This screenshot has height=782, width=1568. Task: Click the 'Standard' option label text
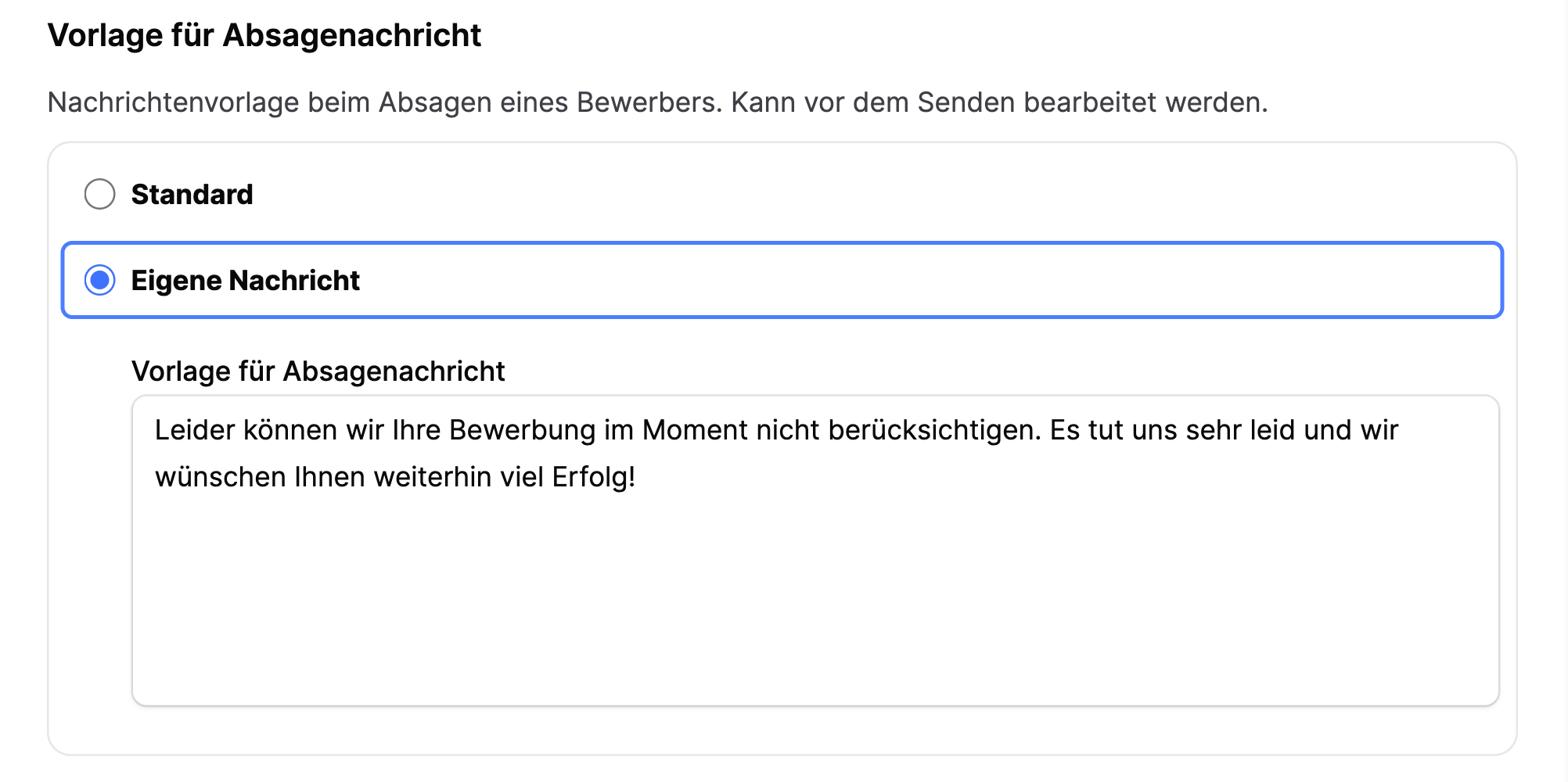pyautogui.click(x=192, y=195)
